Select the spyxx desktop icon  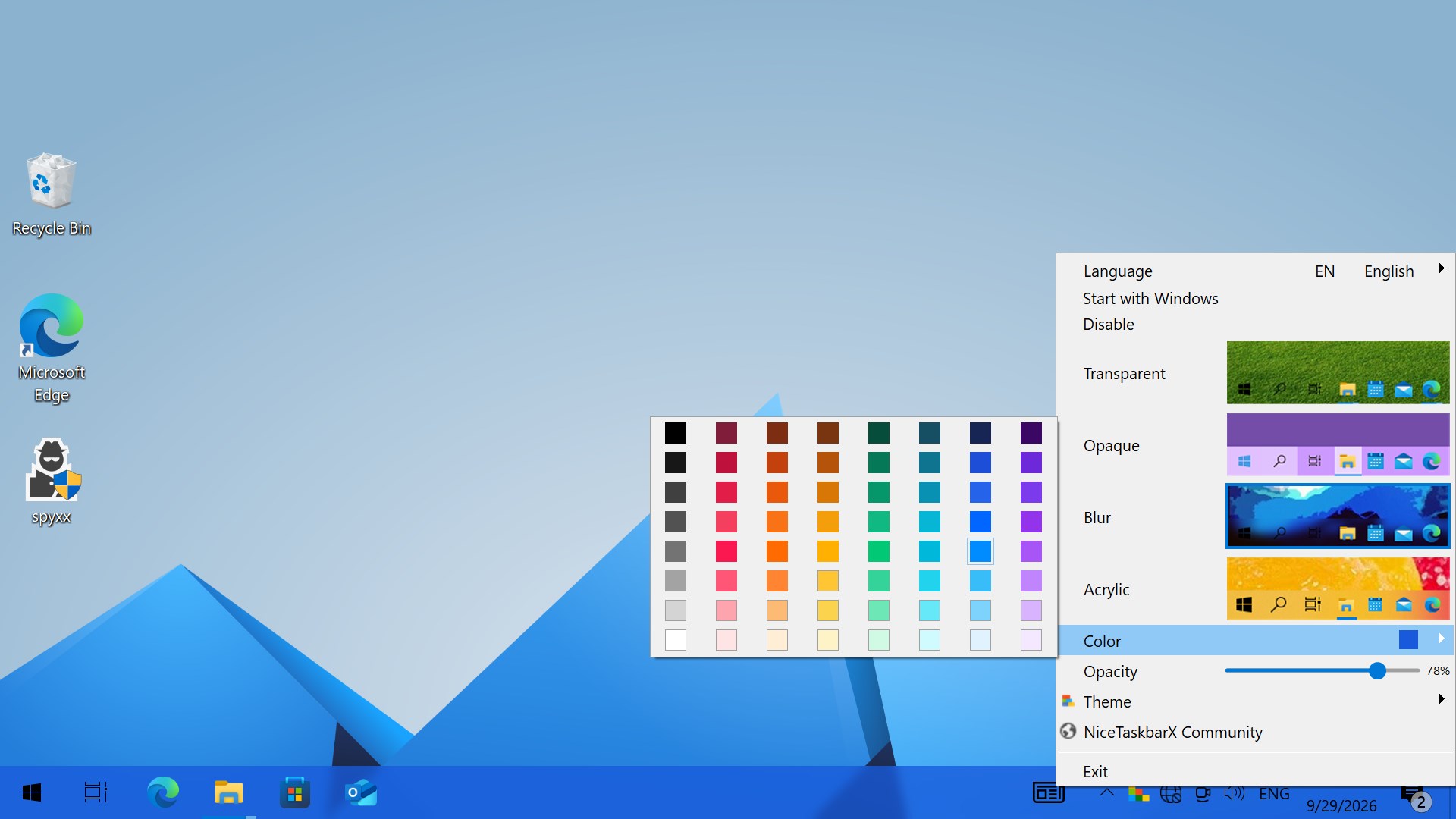[x=52, y=482]
